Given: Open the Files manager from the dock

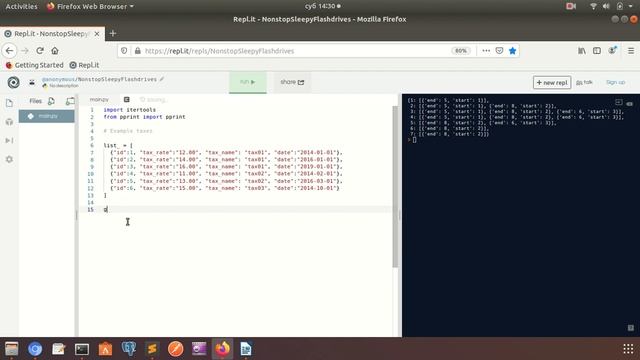Looking at the screenshot, I should tap(11, 349).
